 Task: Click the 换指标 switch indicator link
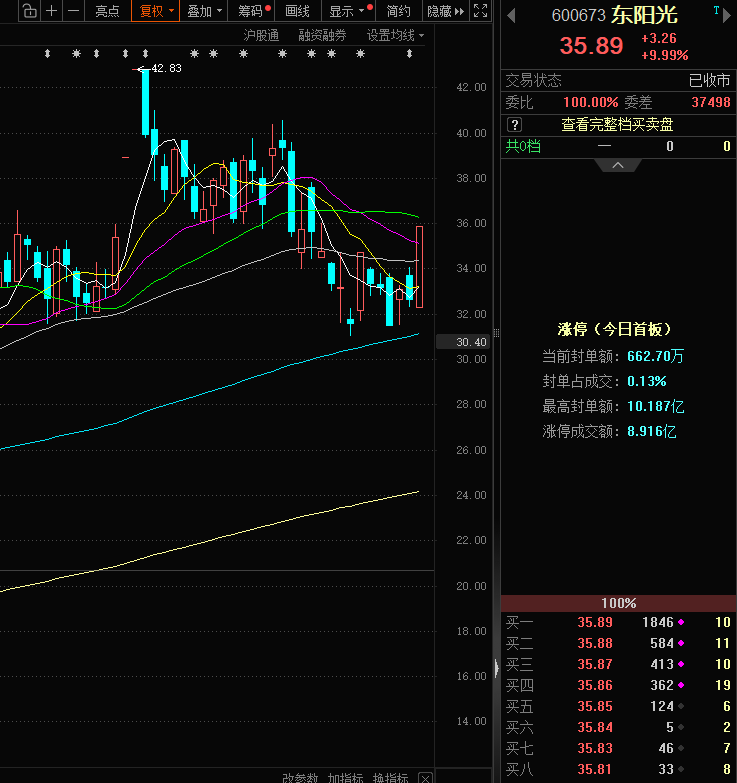pos(390,778)
